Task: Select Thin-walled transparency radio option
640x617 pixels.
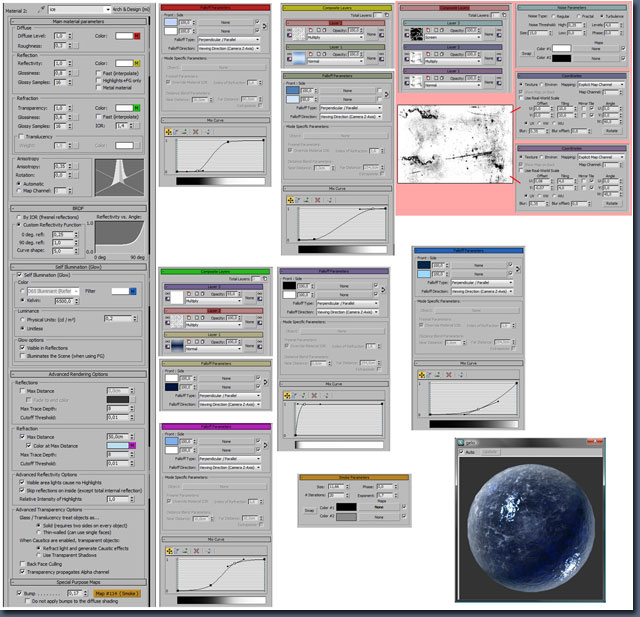Action: point(39,532)
